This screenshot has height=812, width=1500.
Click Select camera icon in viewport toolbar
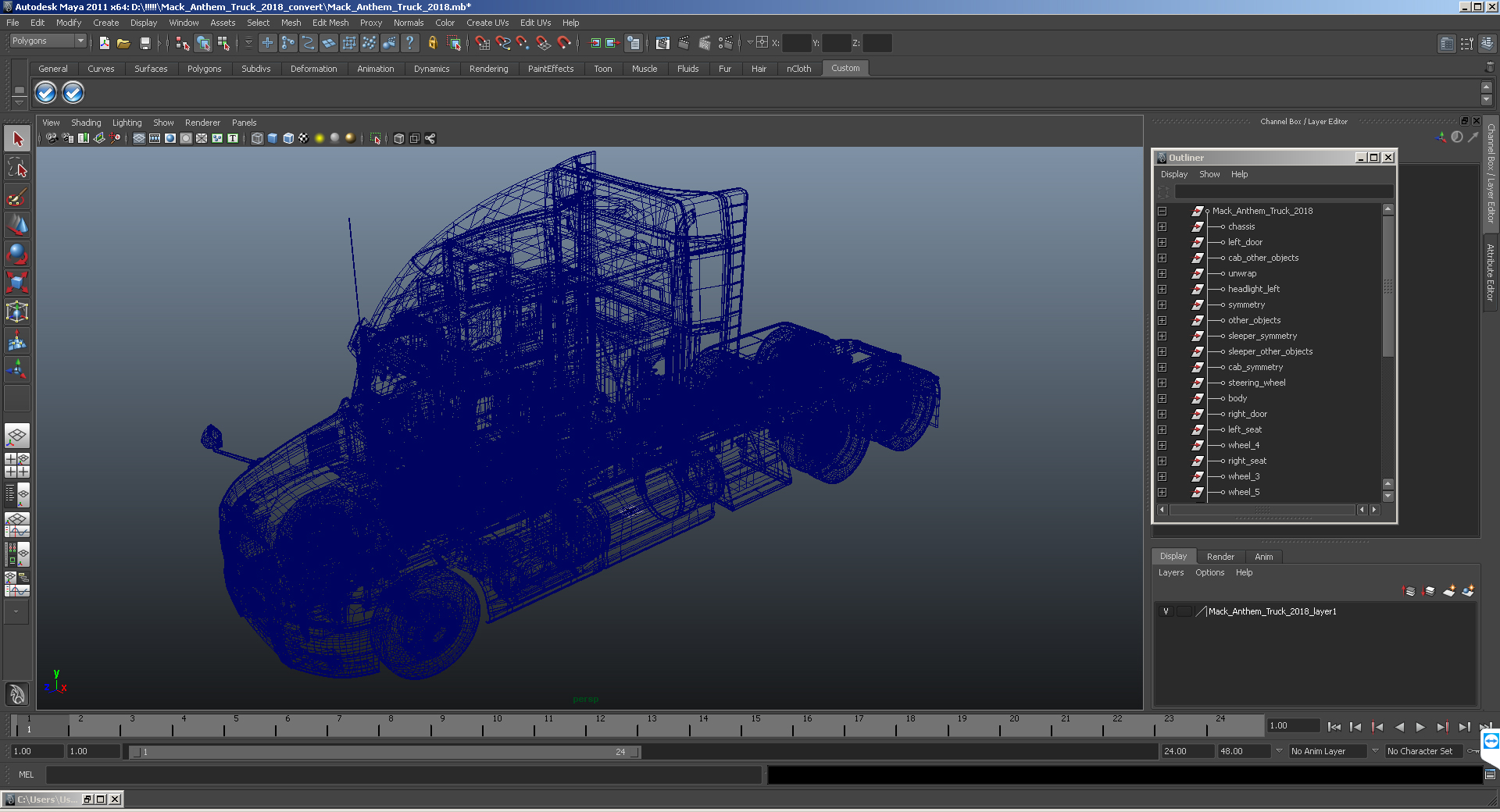tap(52, 138)
